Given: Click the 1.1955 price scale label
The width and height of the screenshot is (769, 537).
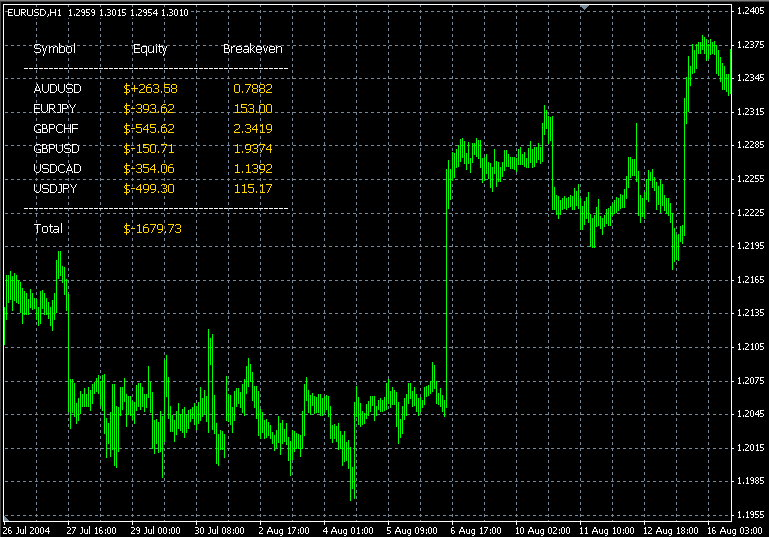Looking at the screenshot, I should (751, 515).
